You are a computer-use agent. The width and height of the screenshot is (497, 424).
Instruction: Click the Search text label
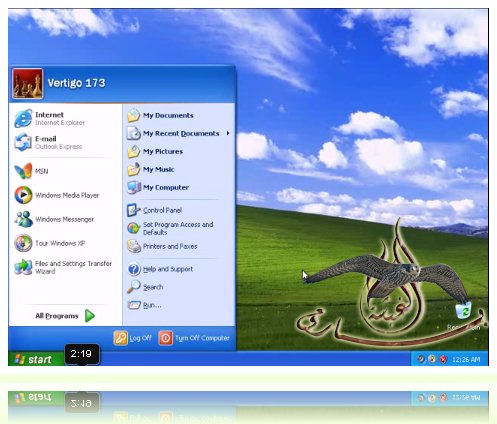point(153,287)
